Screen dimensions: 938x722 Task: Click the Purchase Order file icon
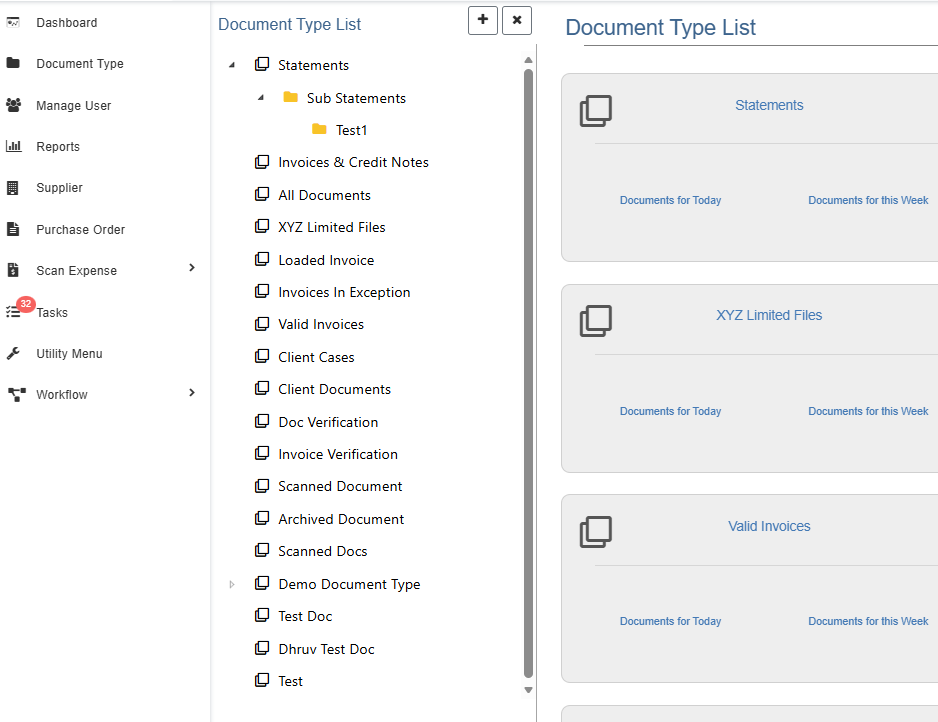click(x=13, y=229)
